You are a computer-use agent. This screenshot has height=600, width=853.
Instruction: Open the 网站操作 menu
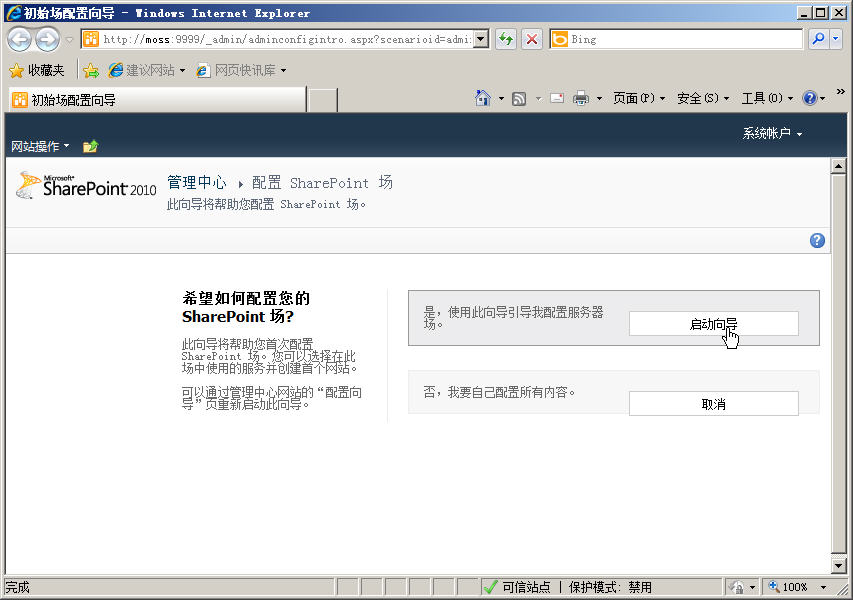[x=40, y=146]
